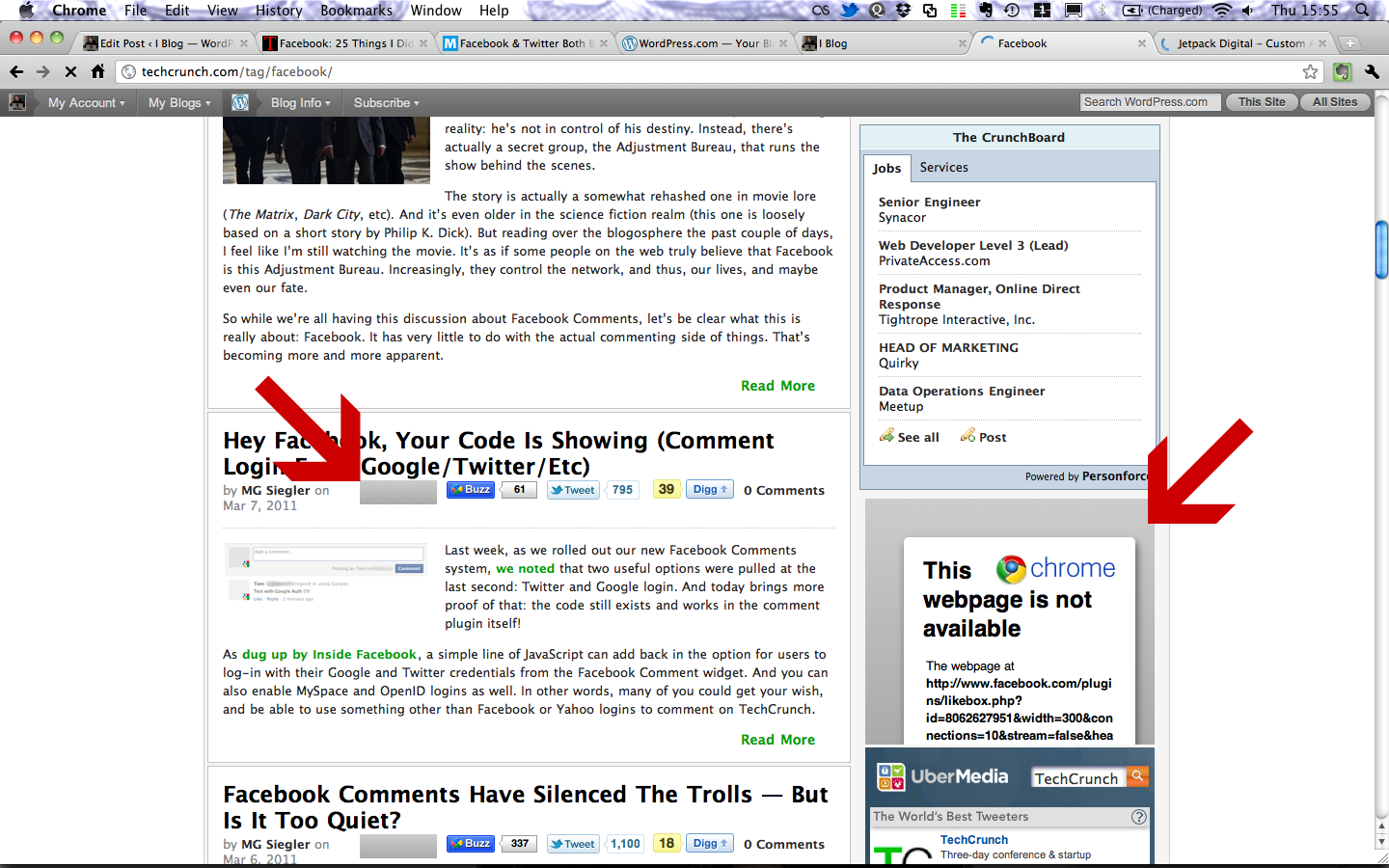The height and width of the screenshot is (868, 1389).
Task: Click 'Read More' under the Code Is Showing article
Action: 777,740
